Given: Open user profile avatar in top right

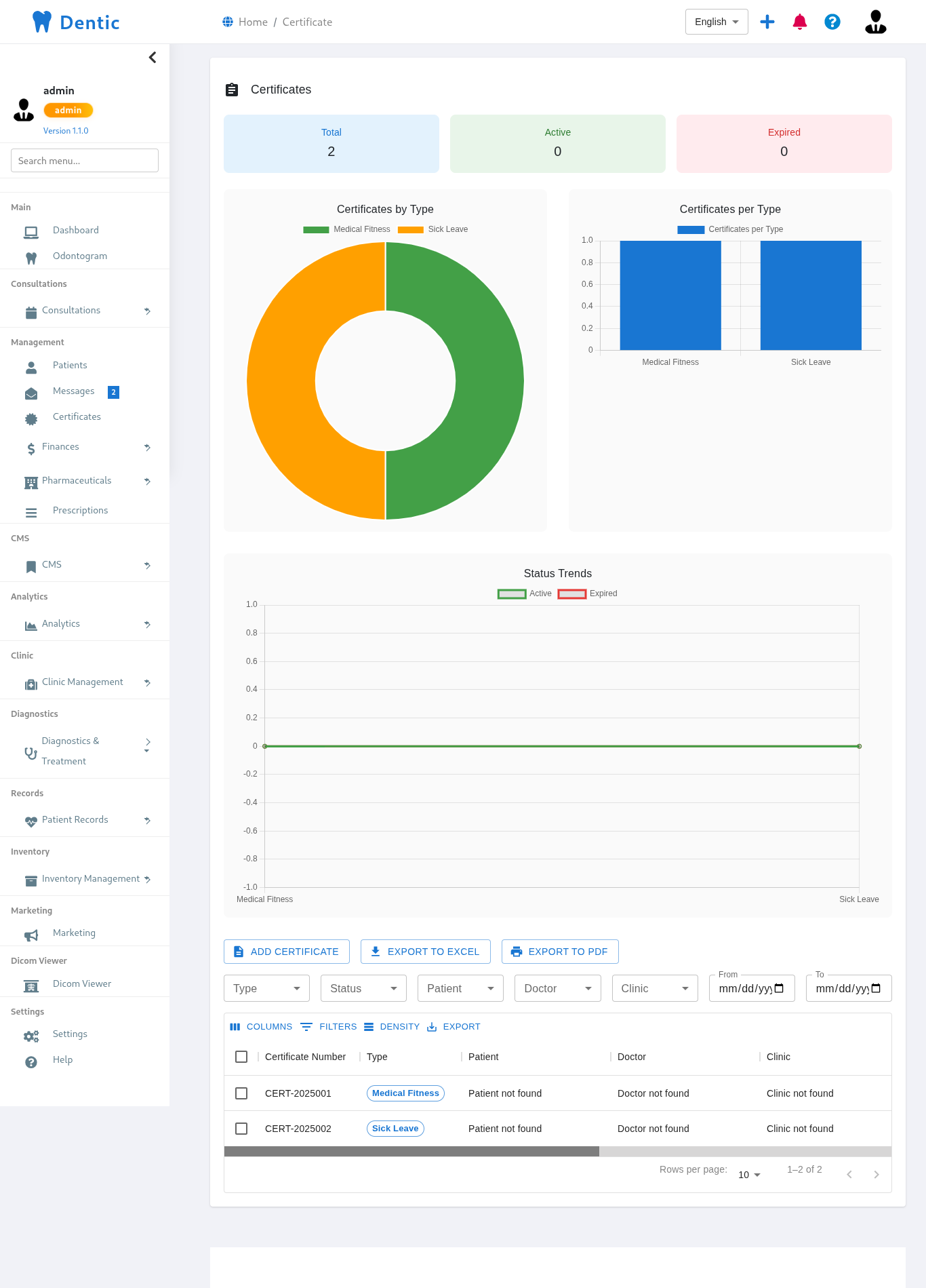Looking at the screenshot, I should [875, 22].
